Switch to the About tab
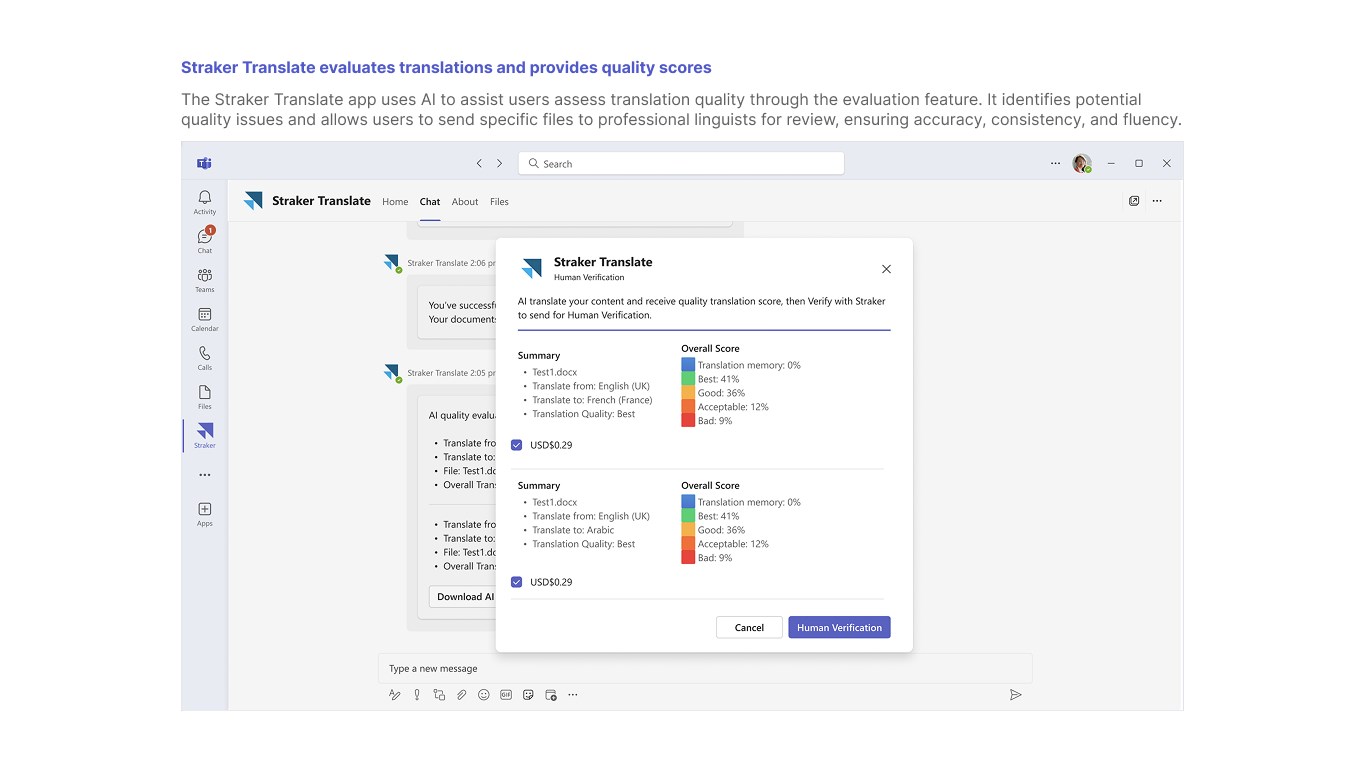1366x768 pixels. 465,202
